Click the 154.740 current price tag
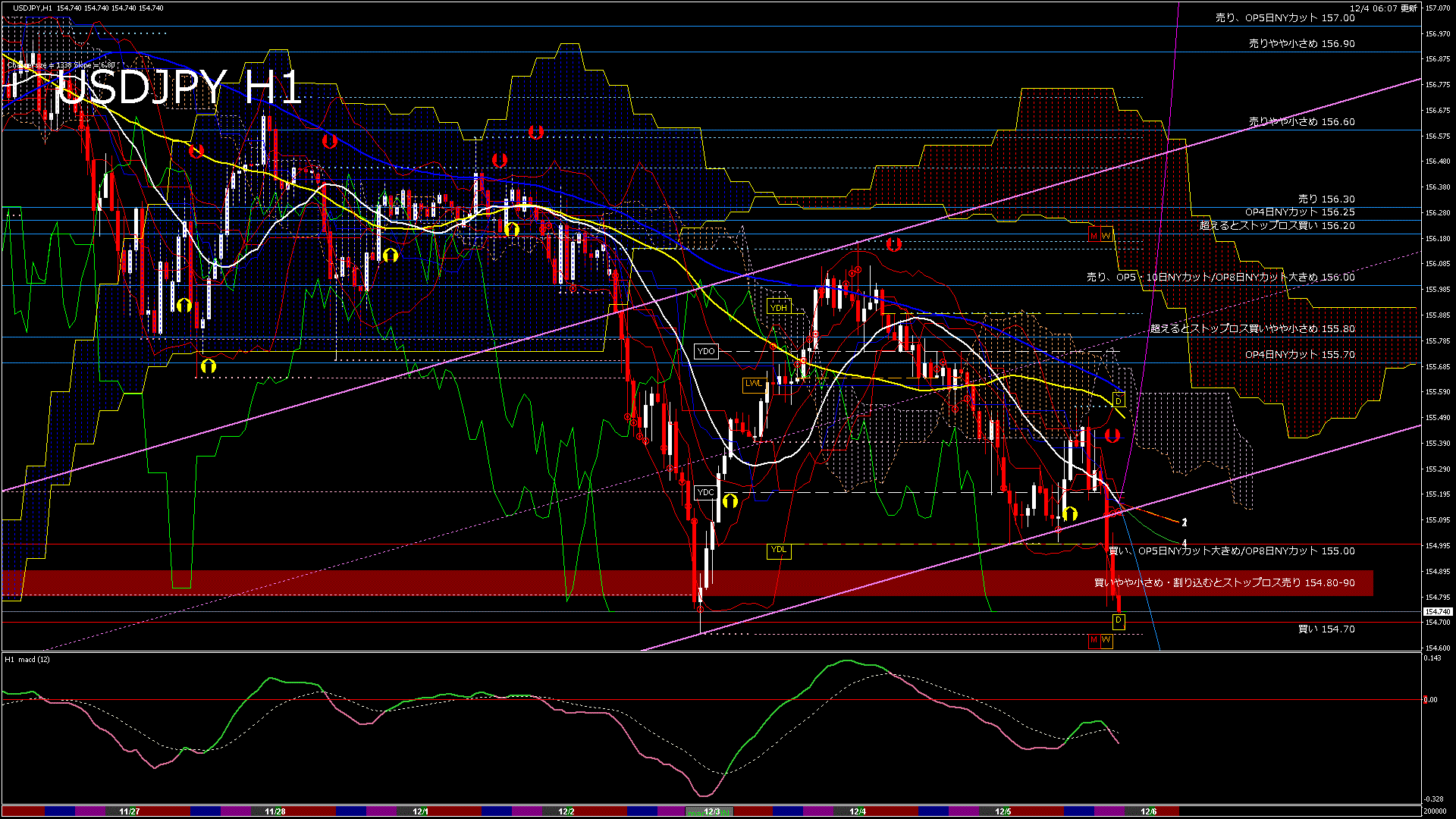 pyautogui.click(x=1437, y=611)
